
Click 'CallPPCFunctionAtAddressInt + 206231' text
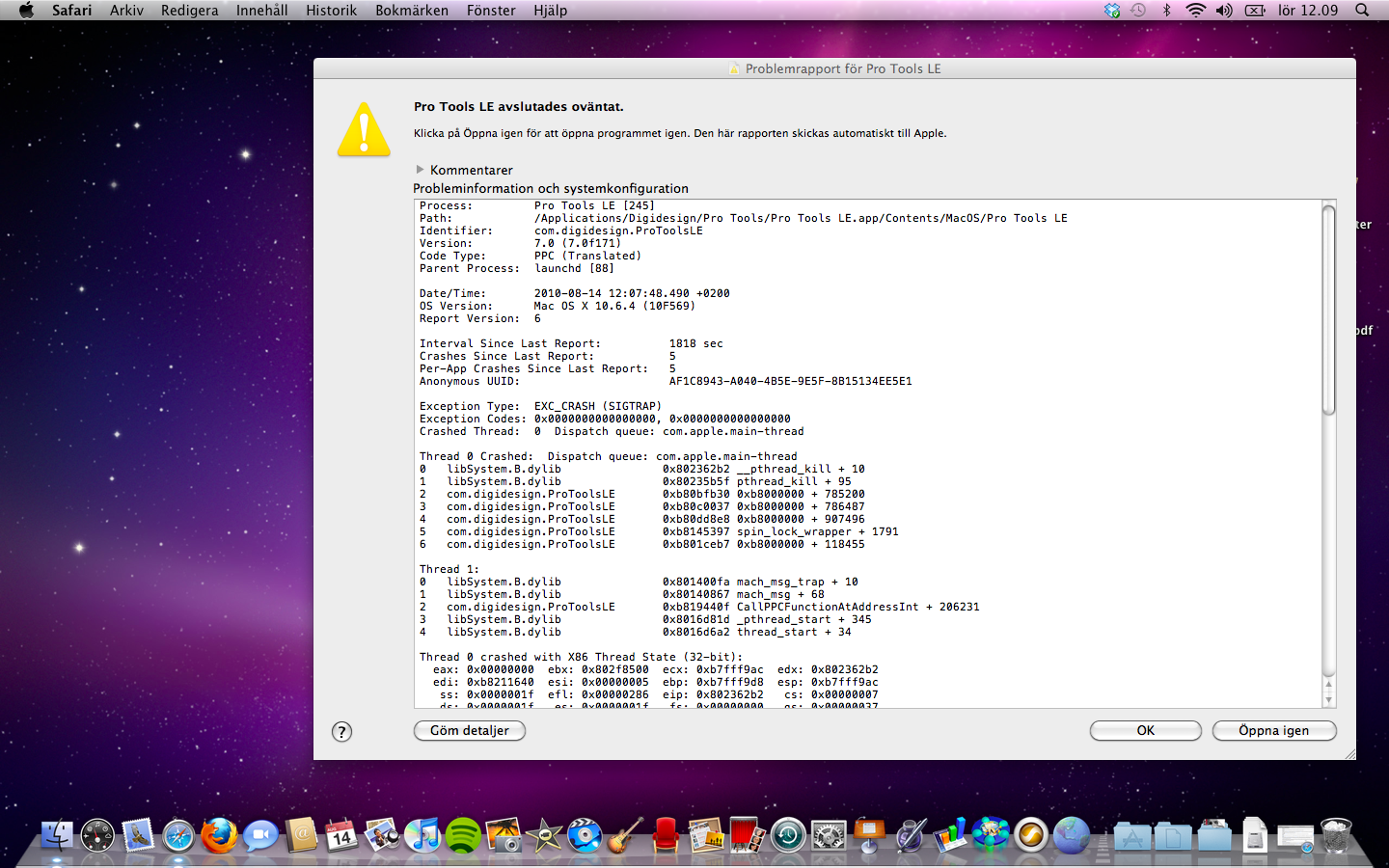click(x=858, y=607)
